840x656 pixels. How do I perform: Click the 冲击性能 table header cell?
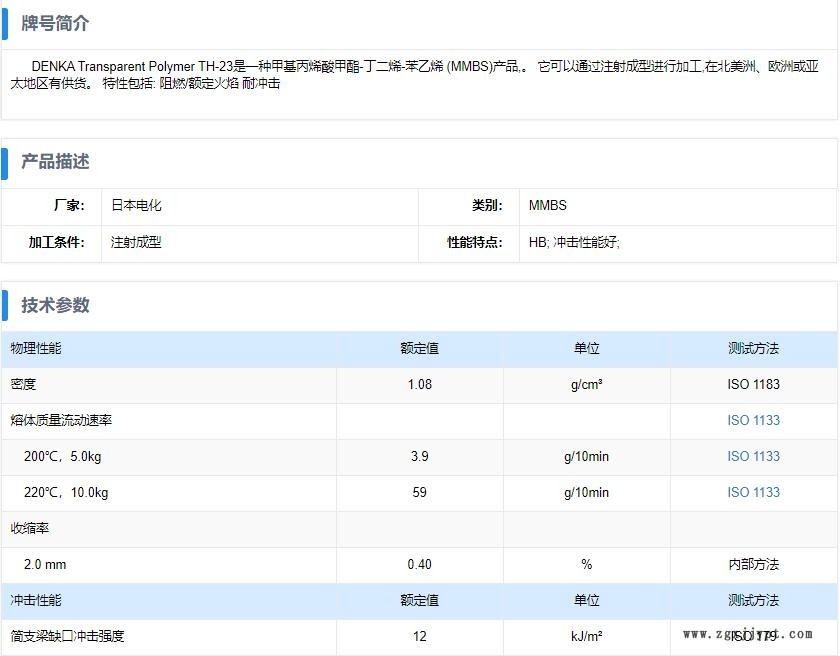tap(36, 600)
